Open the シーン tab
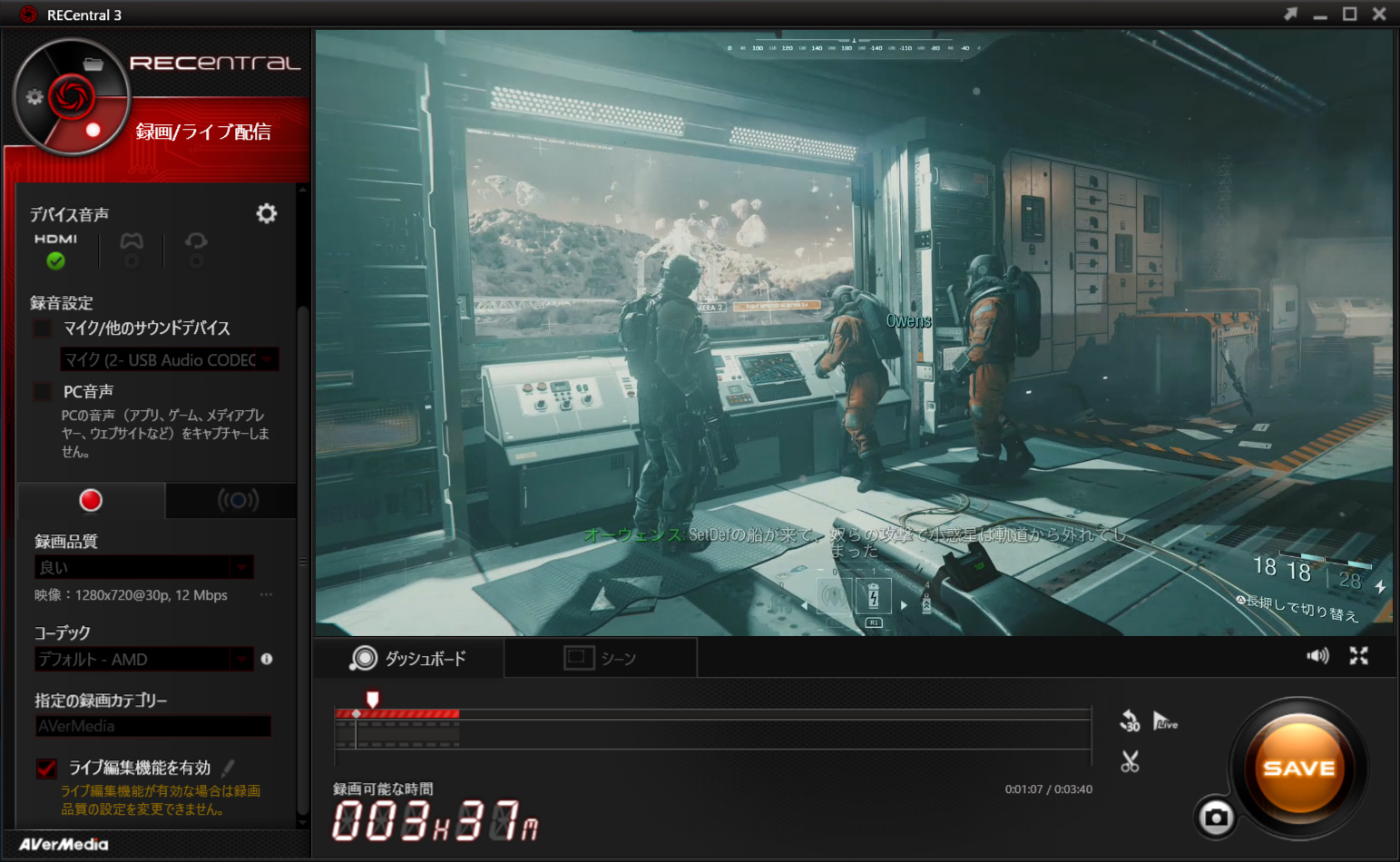The height and width of the screenshot is (862, 1400). click(601, 658)
